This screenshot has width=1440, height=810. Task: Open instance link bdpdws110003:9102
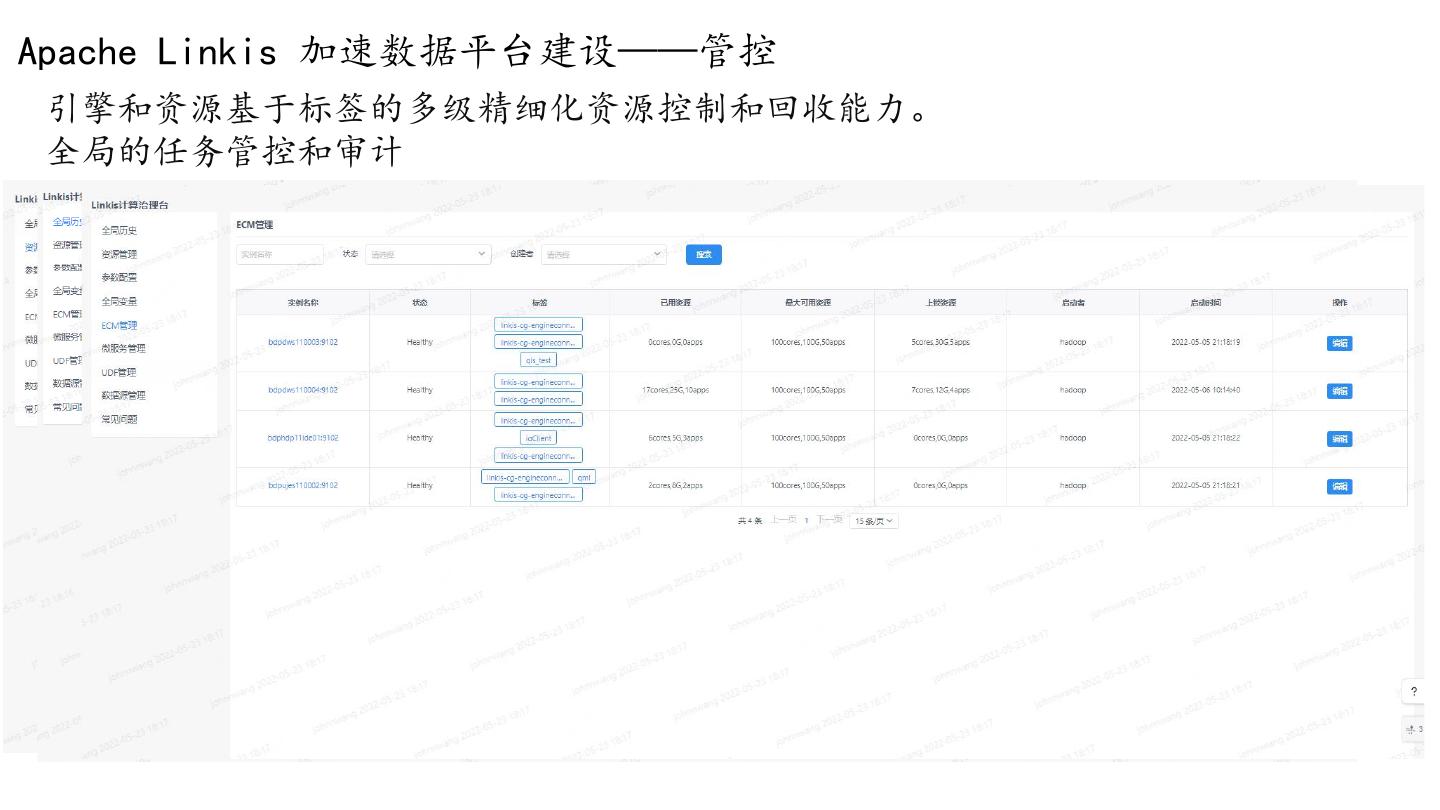[x=303, y=342]
